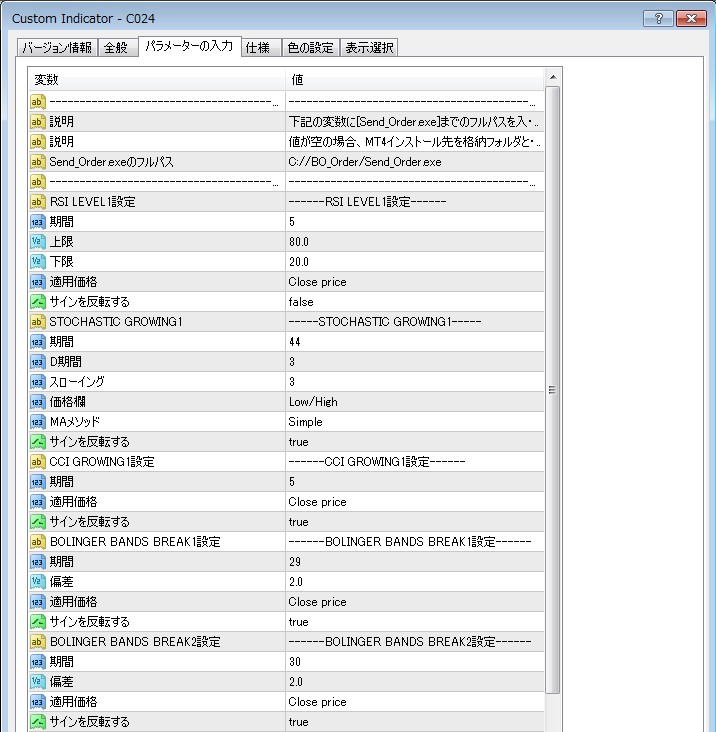Switch to the 全般 tab
This screenshot has height=732, width=716.
pos(118,48)
